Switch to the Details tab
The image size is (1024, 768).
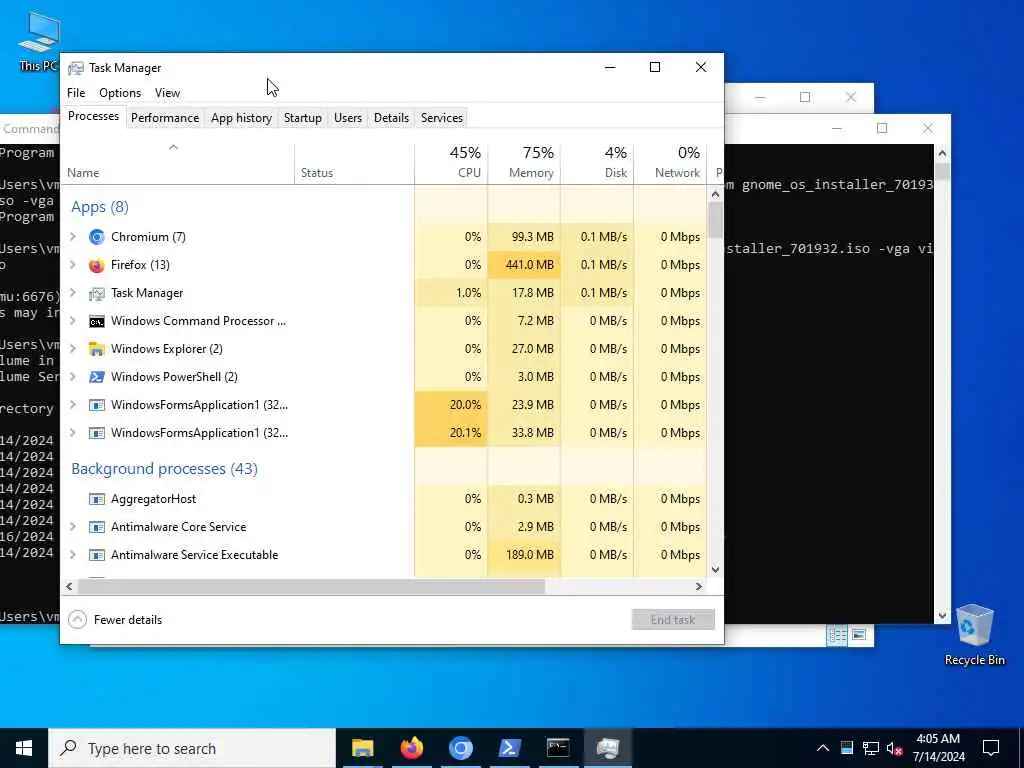pyautogui.click(x=391, y=118)
